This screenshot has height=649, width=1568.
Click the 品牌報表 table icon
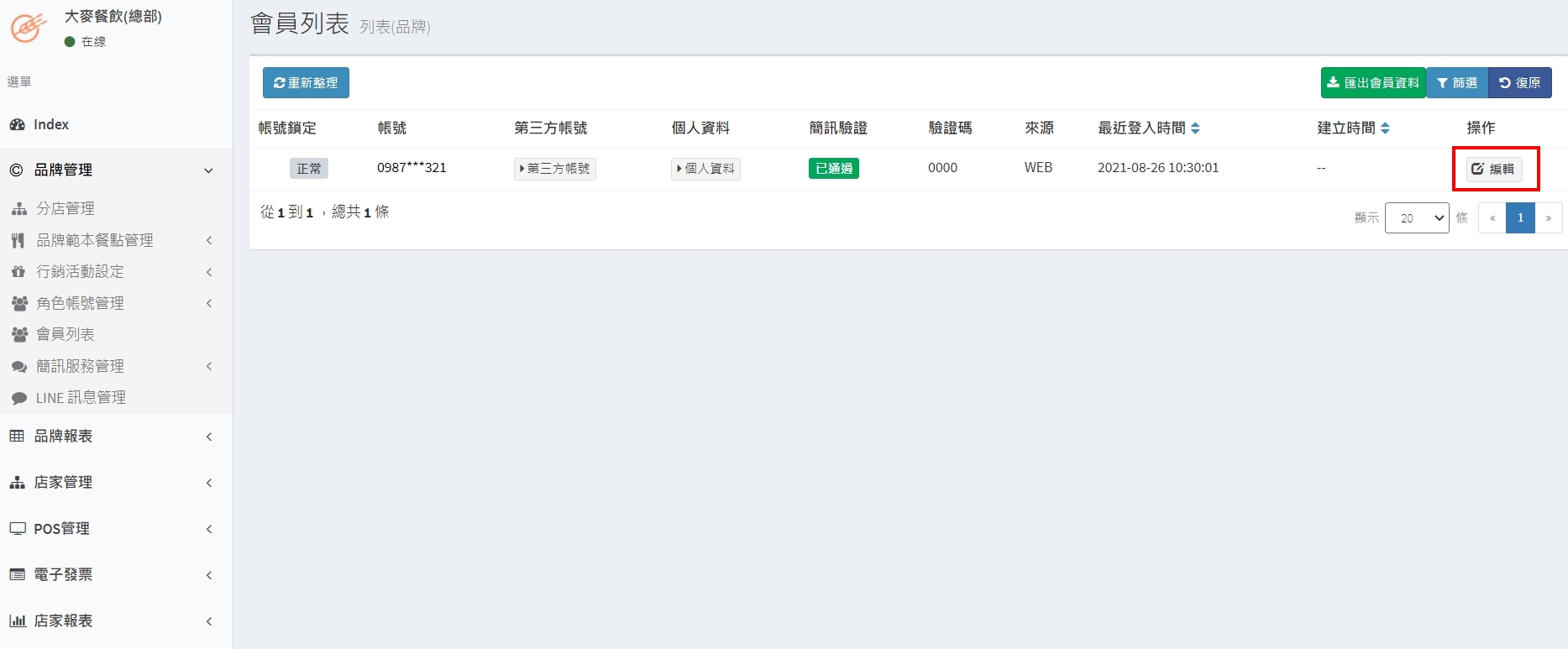coord(17,436)
